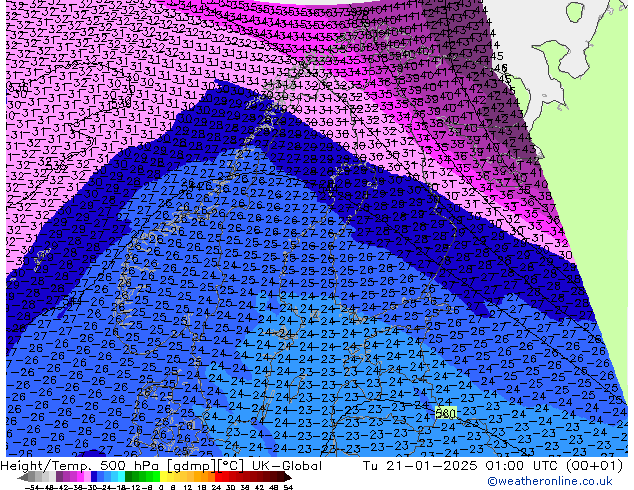This screenshot has height=490, width=634.
Task: Click the date '21-01-2025'
Action: pos(431,466)
